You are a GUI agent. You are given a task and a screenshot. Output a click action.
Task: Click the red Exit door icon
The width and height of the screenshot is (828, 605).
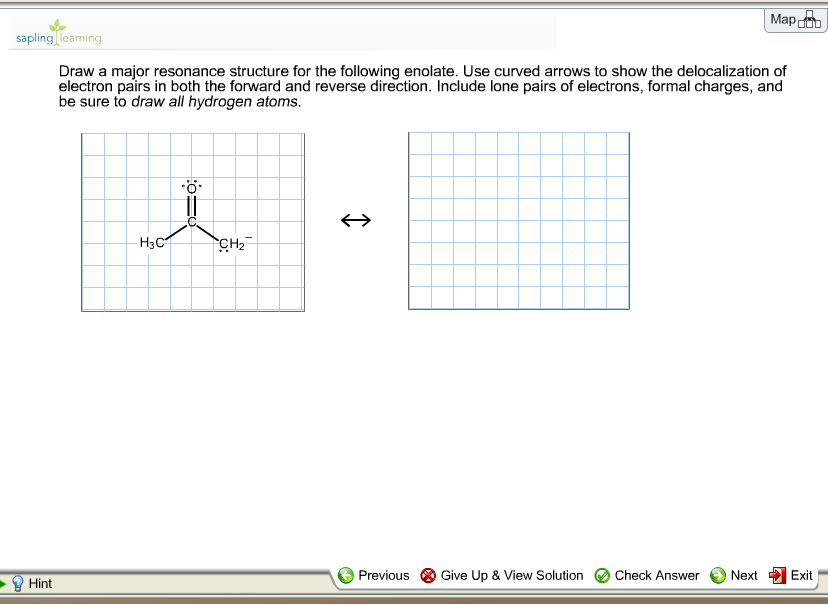pyautogui.click(x=777, y=575)
